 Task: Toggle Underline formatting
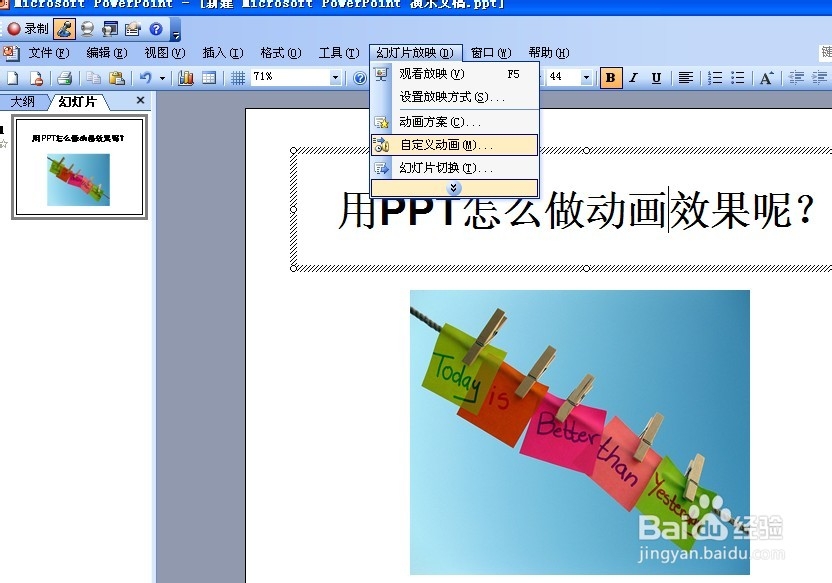click(x=656, y=78)
